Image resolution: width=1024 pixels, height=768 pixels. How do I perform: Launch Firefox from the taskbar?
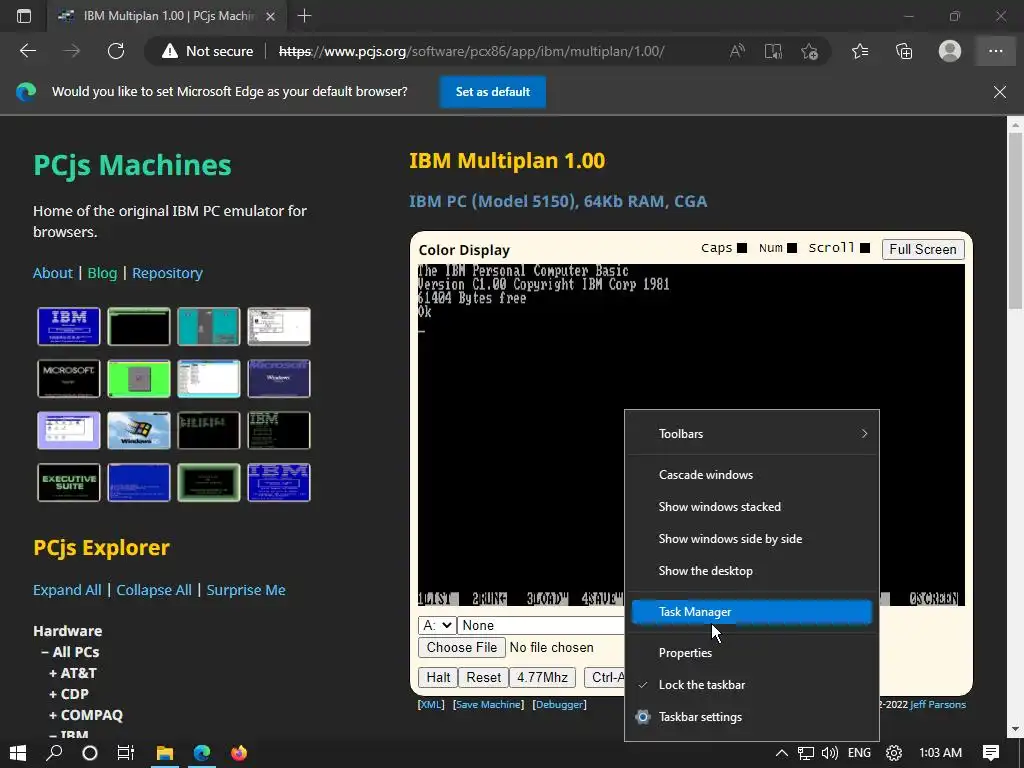click(239, 753)
